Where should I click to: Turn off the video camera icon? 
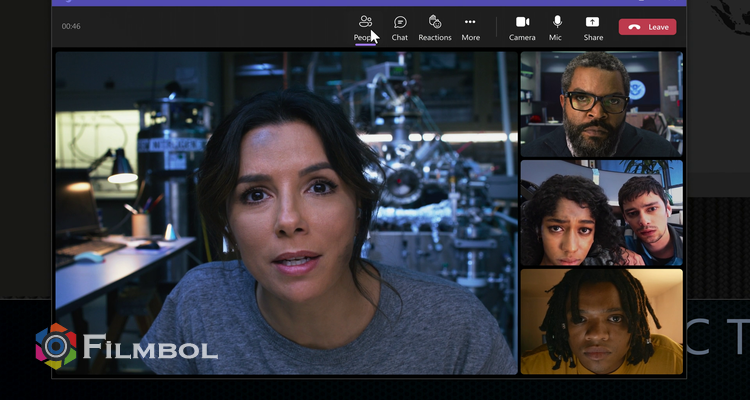tap(522, 22)
